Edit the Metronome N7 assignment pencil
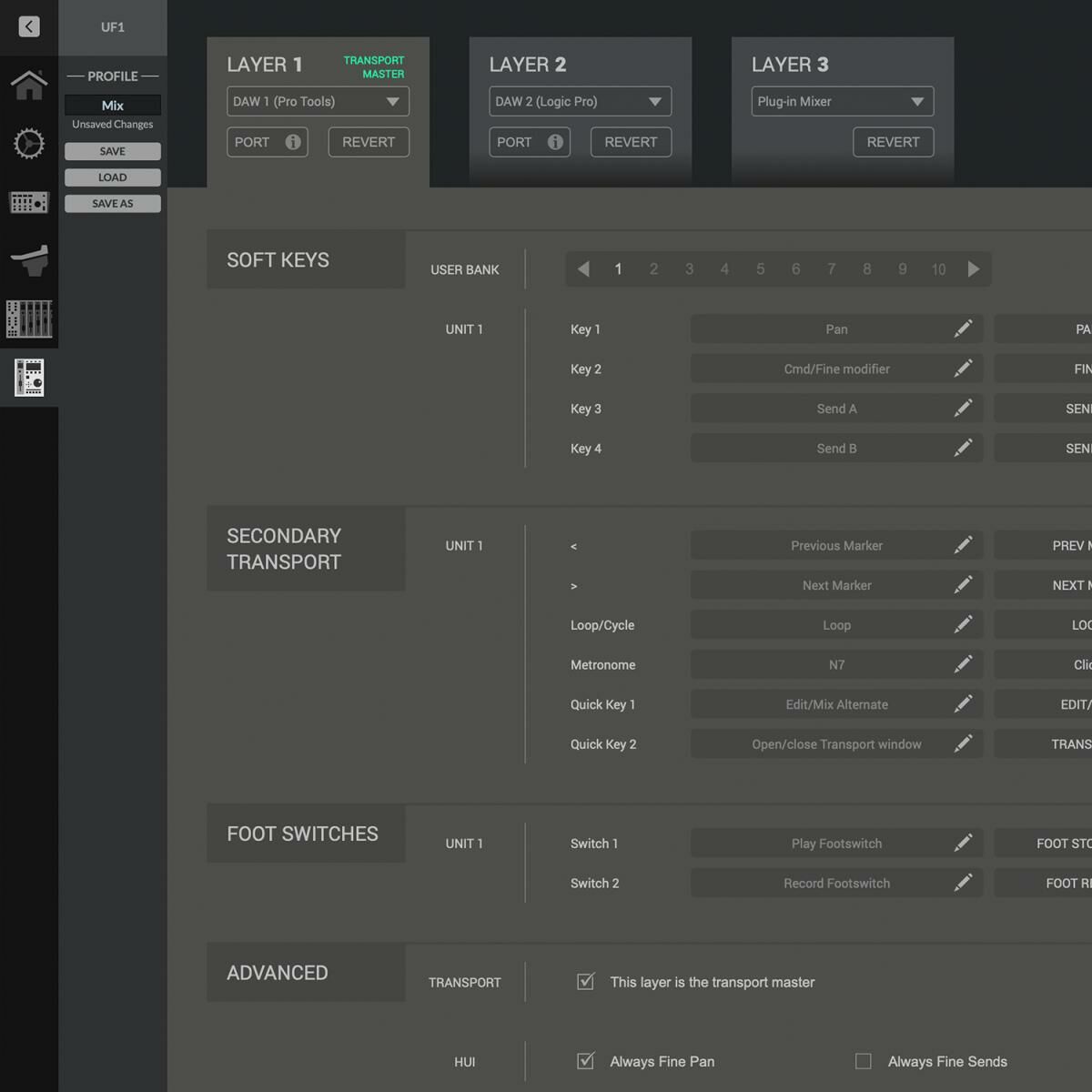 (x=963, y=664)
